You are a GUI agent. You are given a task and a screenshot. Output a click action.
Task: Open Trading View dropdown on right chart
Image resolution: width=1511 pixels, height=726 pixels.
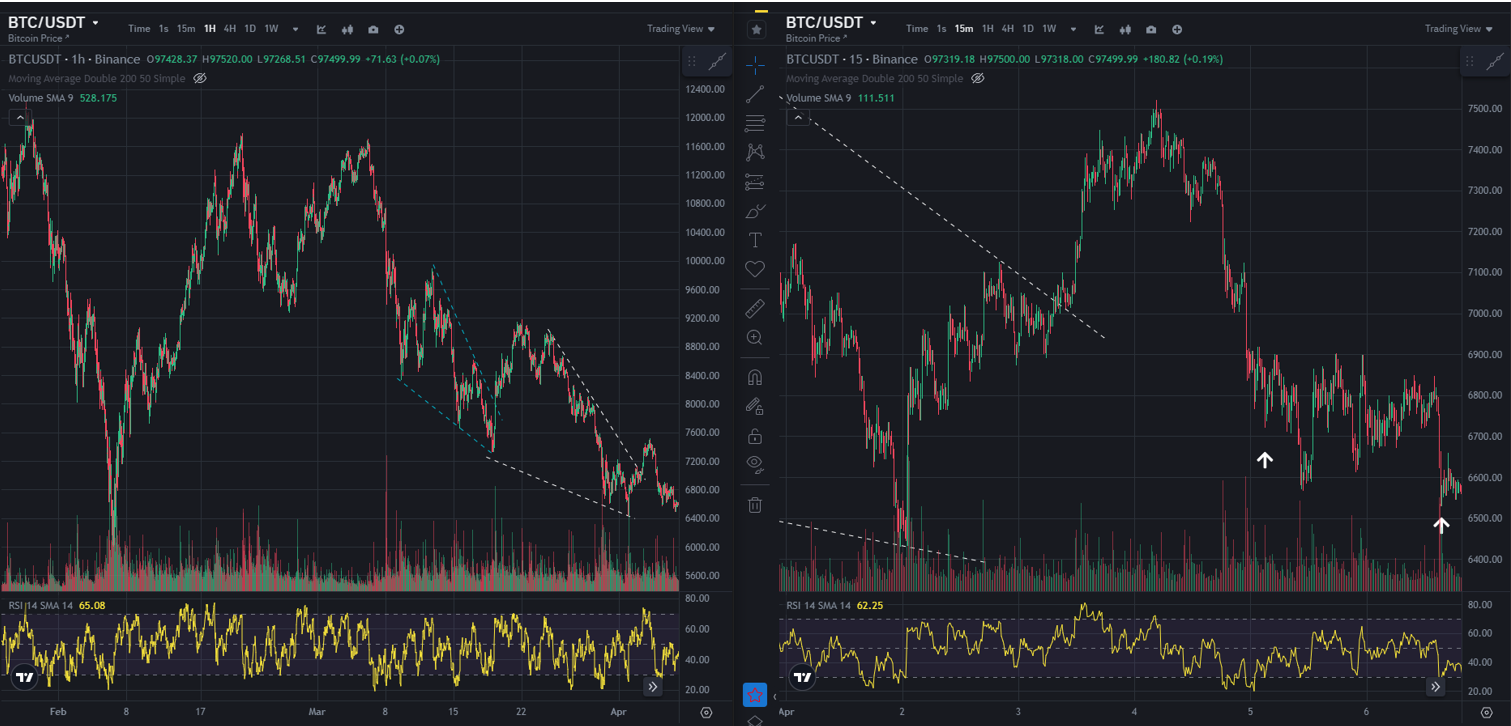(1459, 29)
